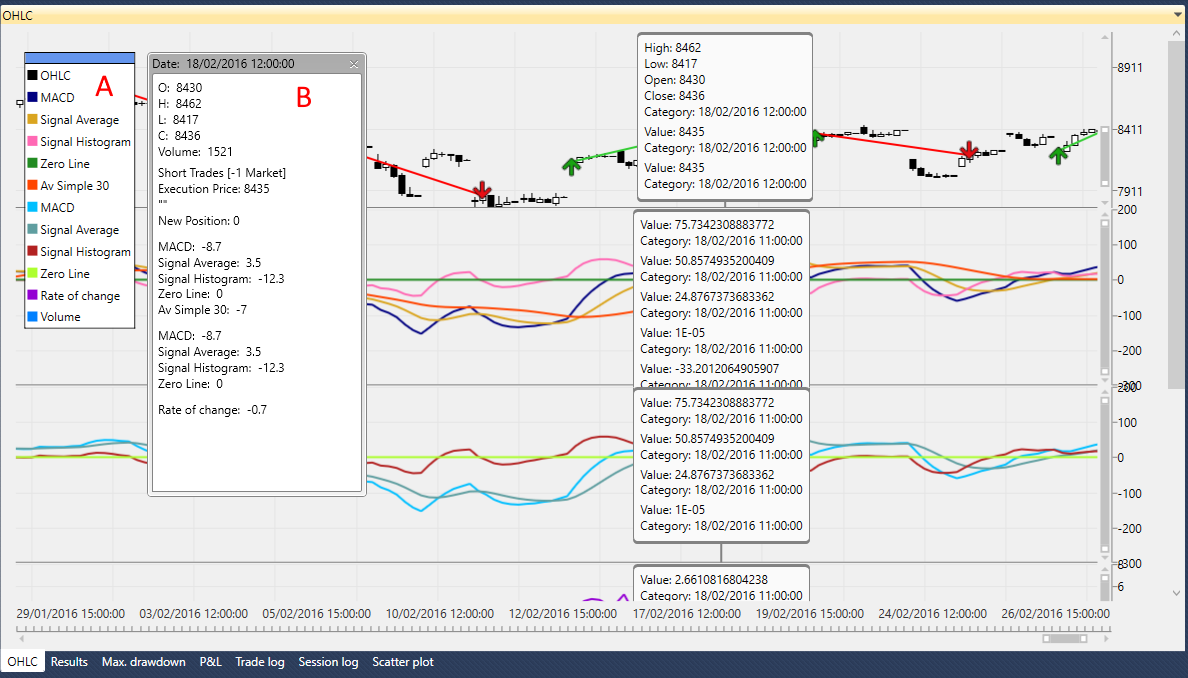Viewport: 1188px width, 678px height.
Task: Click the gold Signal Average legend swatch
Action: click(33, 119)
